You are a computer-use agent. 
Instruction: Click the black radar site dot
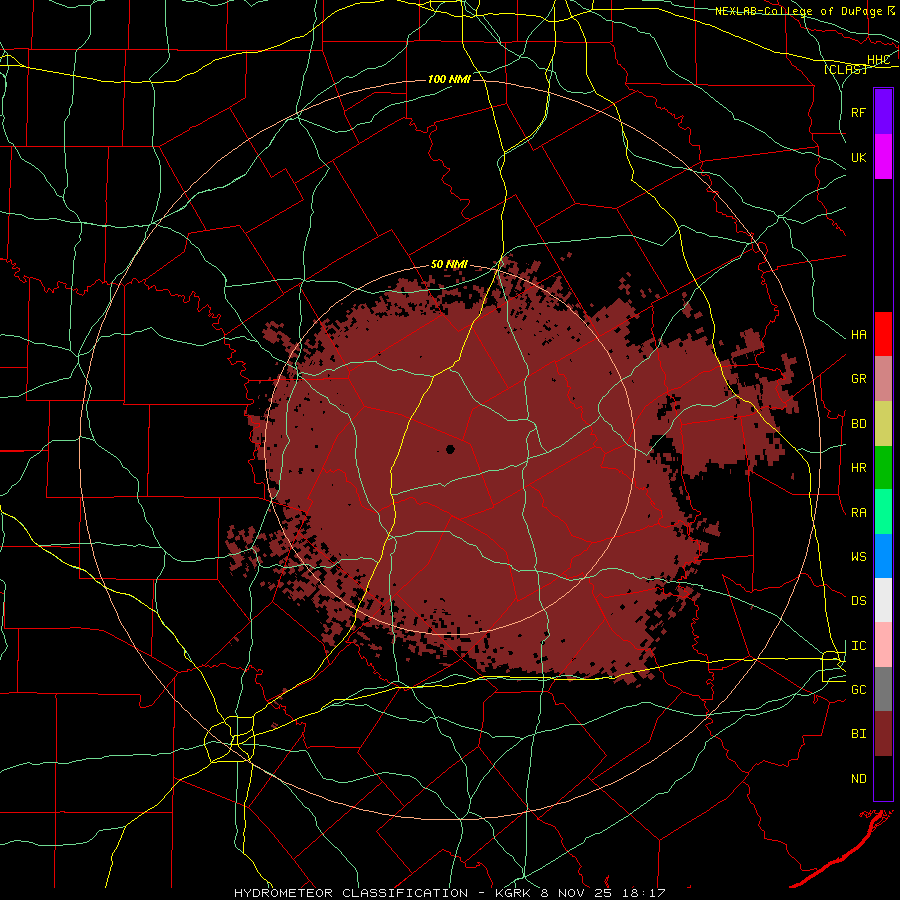click(x=451, y=449)
